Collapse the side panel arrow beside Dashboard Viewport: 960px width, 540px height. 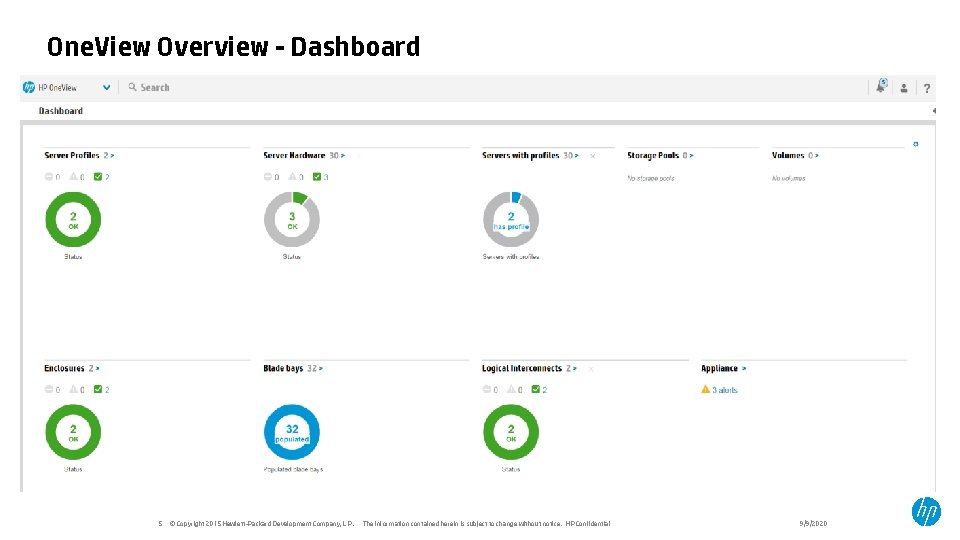pyautogui.click(x=934, y=111)
